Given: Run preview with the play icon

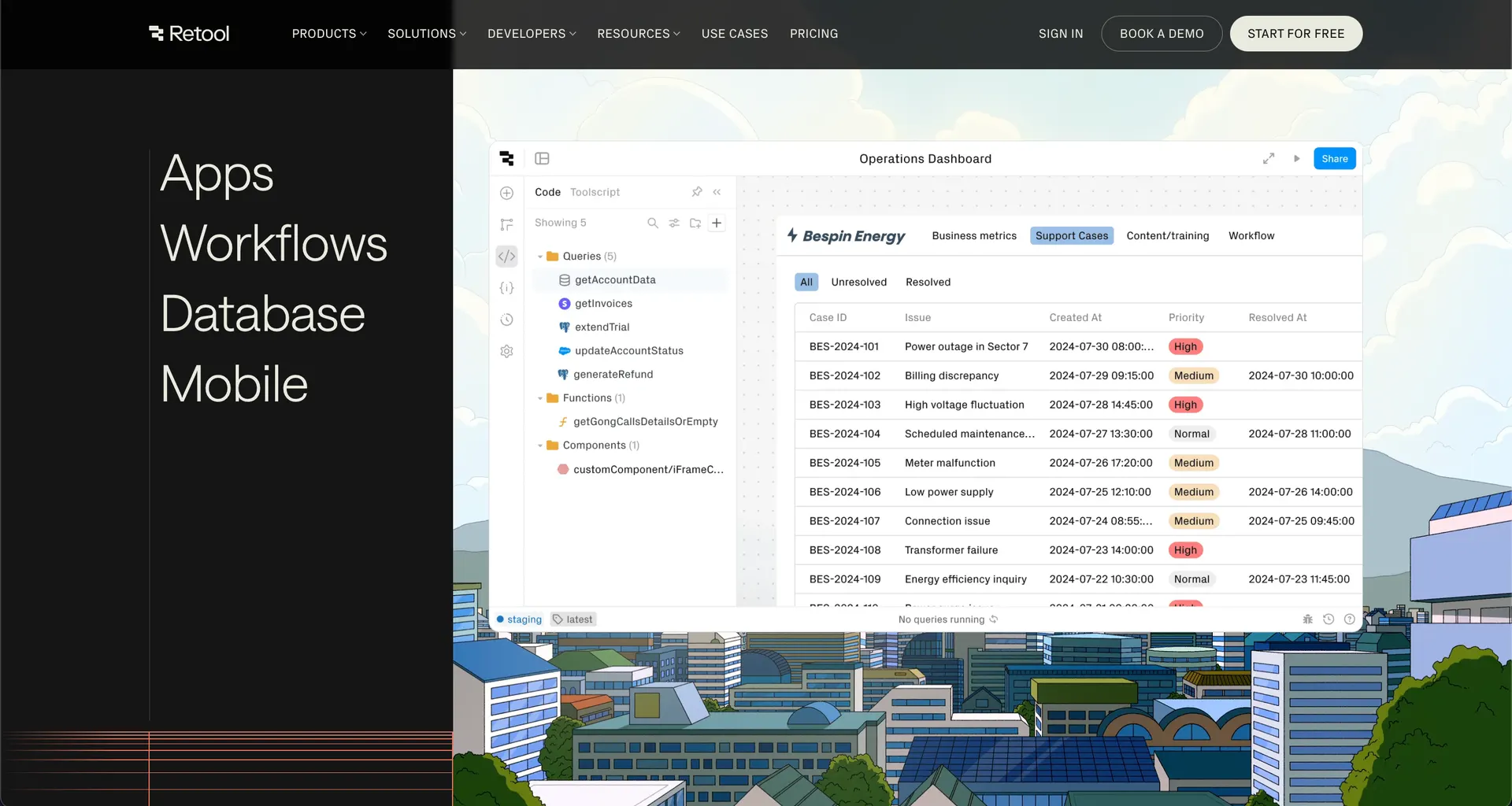Looking at the screenshot, I should coord(1296,158).
